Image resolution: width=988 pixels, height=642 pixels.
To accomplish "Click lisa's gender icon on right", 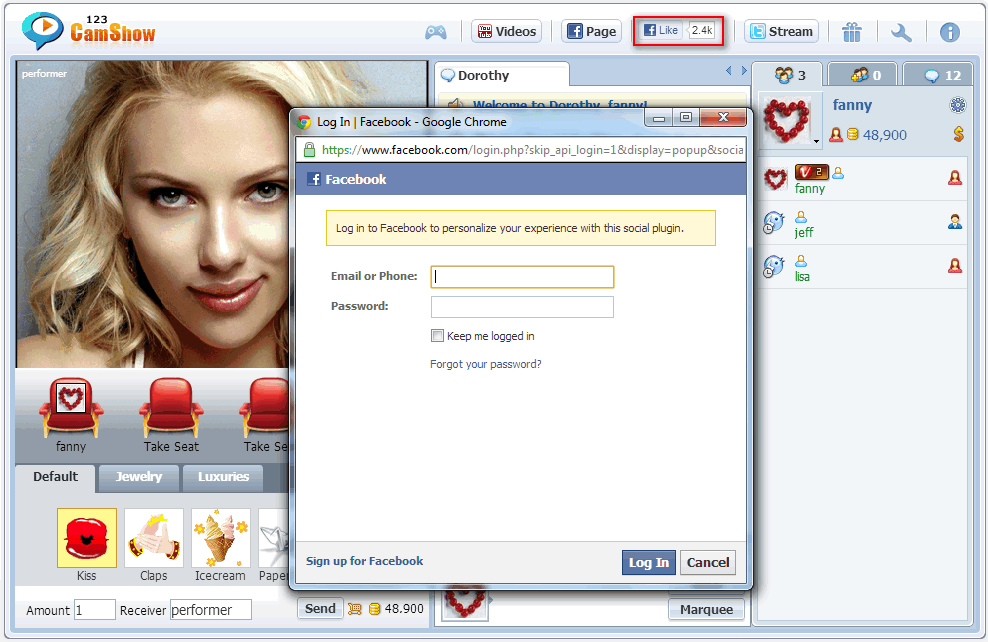I will tap(955, 265).
